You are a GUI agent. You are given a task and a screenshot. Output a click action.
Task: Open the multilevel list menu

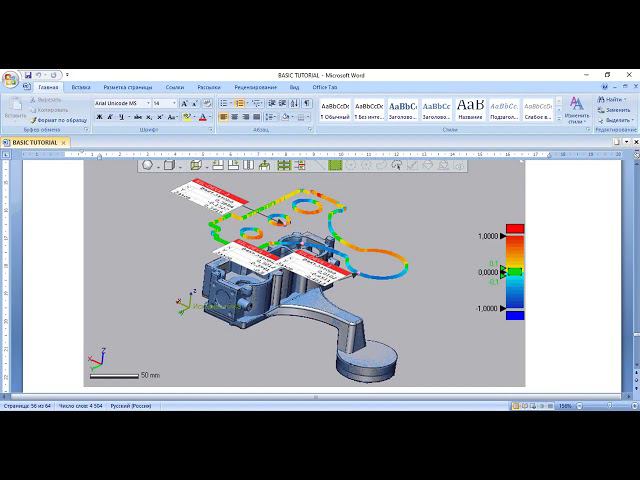(x=257, y=104)
